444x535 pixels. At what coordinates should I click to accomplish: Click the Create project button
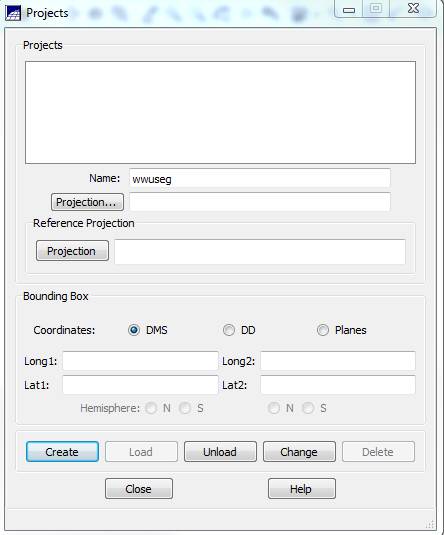pos(62,452)
